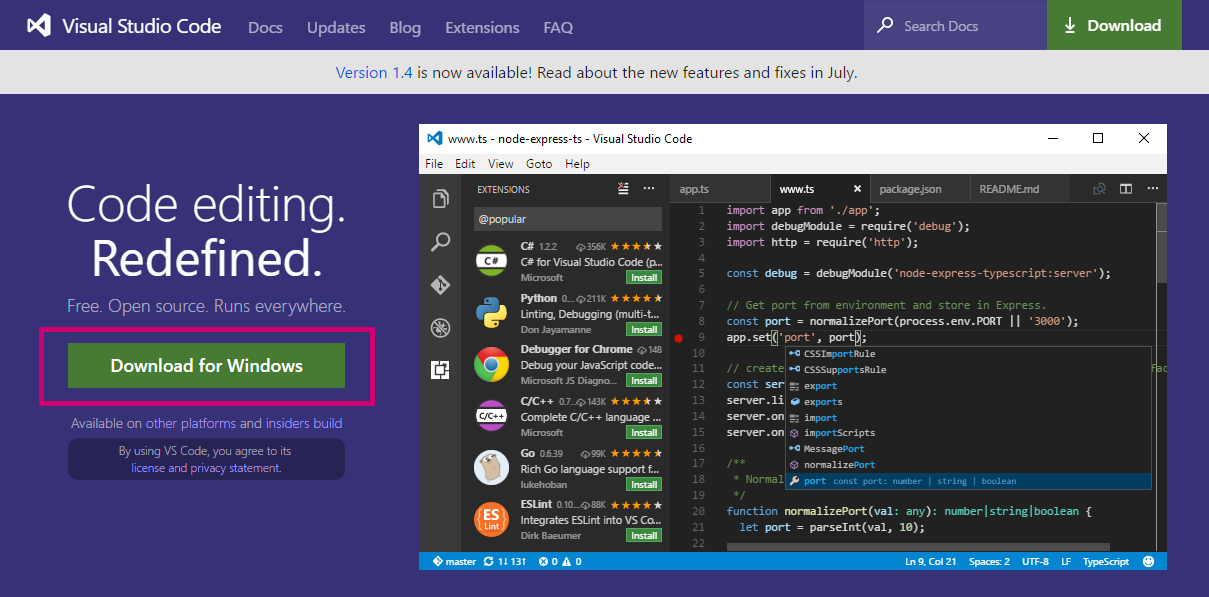The width and height of the screenshot is (1209, 597).
Task: Open the Search view in activity bar
Action: (440, 242)
